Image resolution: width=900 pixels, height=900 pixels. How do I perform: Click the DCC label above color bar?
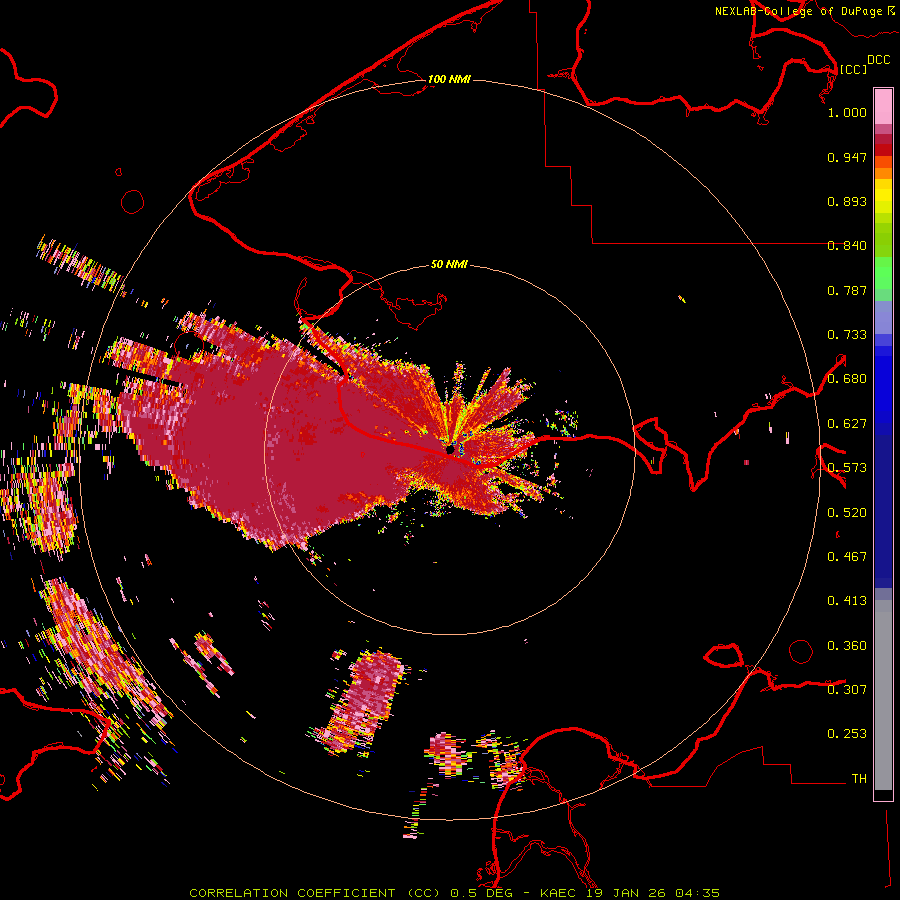pyautogui.click(x=878, y=60)
